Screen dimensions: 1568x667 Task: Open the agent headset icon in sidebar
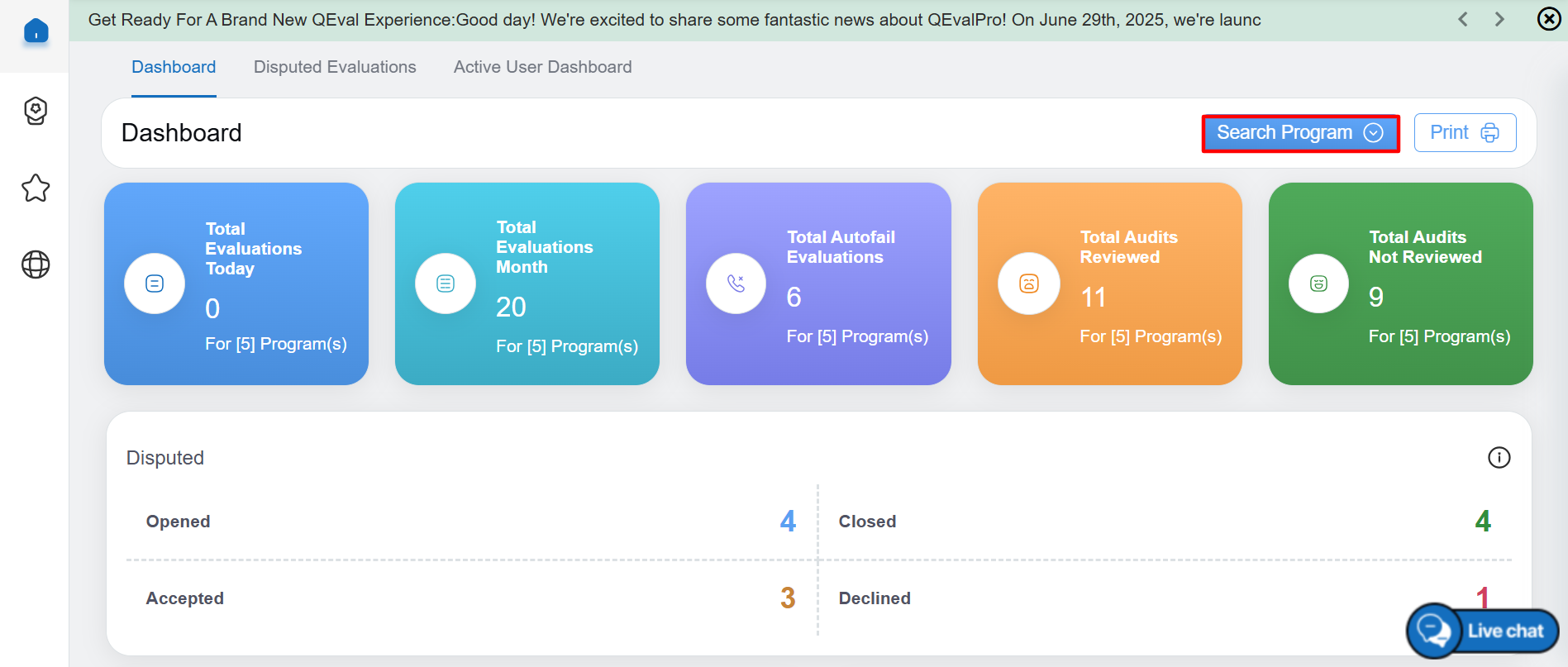click(36, 111)
